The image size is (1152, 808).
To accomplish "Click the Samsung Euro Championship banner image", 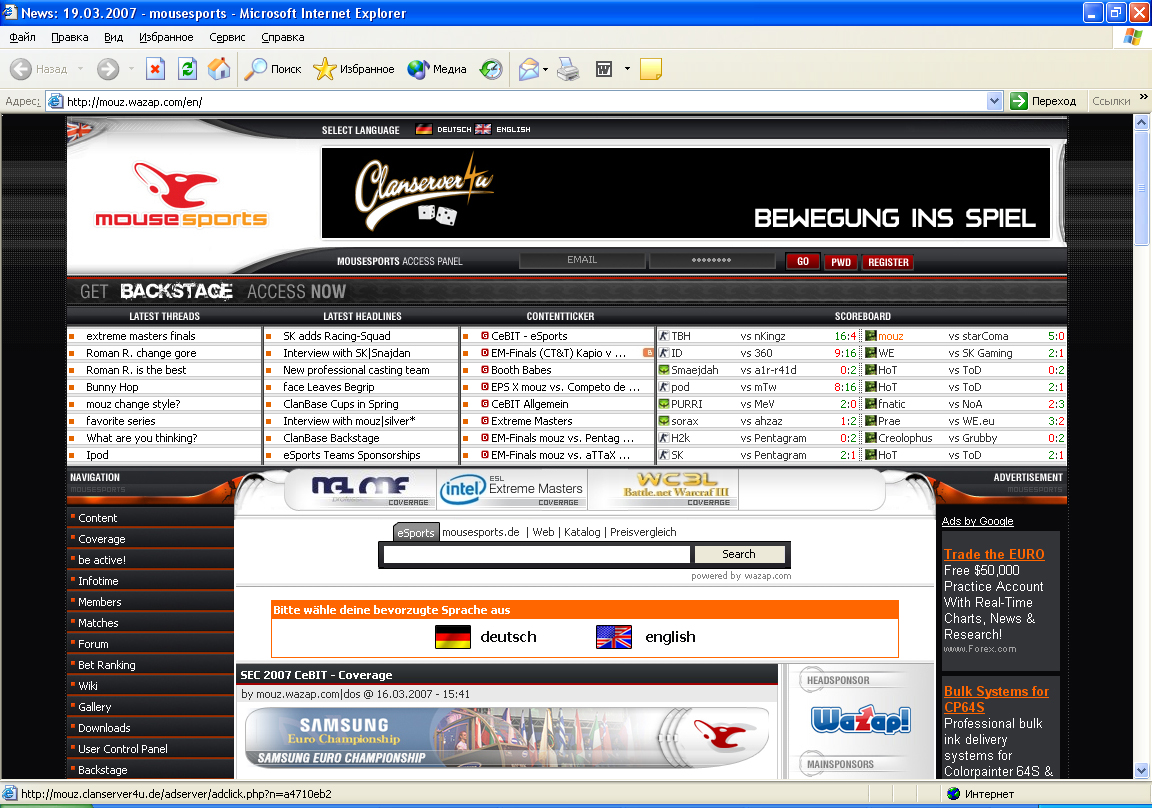I will point(507,737).
